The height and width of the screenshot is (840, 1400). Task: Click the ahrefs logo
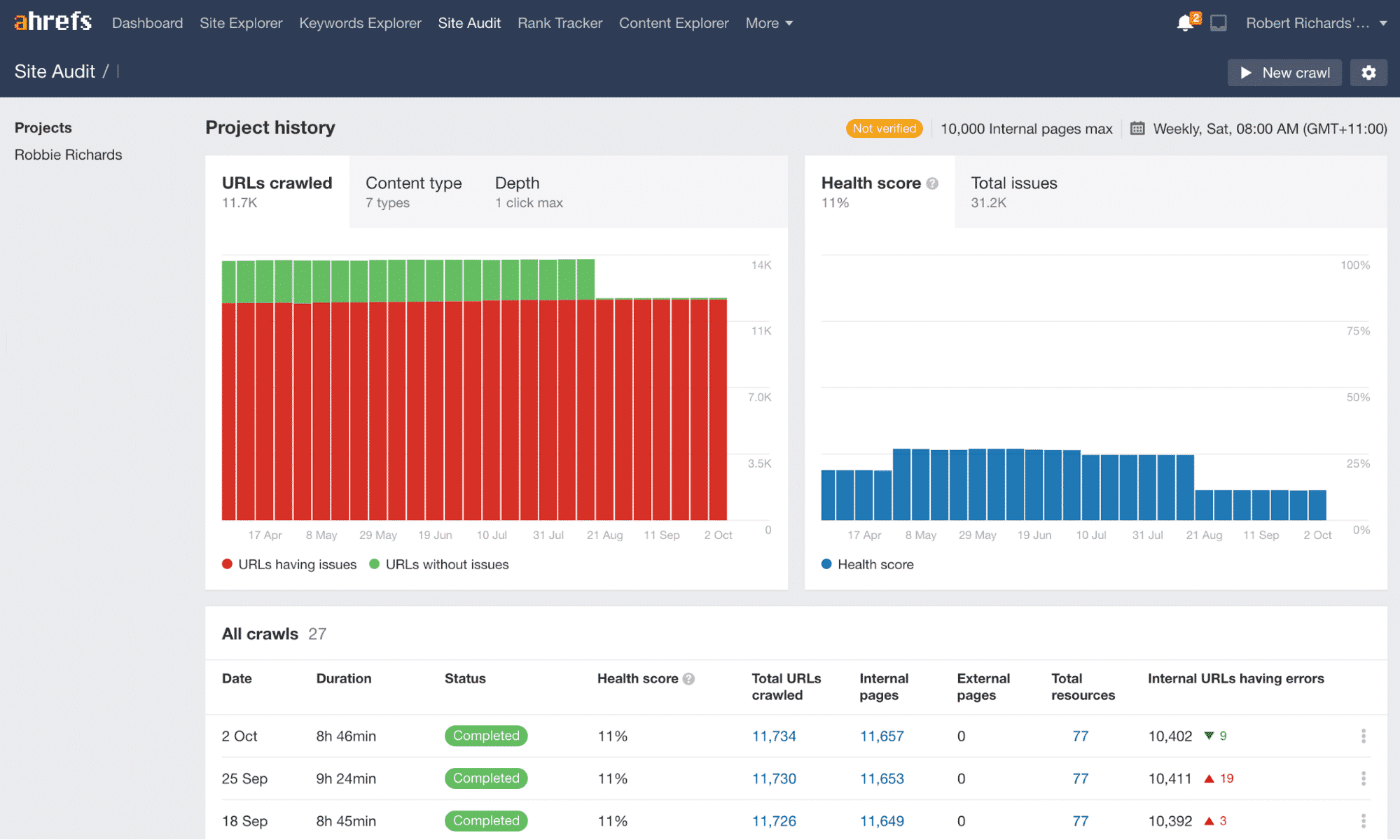point(51,21)
